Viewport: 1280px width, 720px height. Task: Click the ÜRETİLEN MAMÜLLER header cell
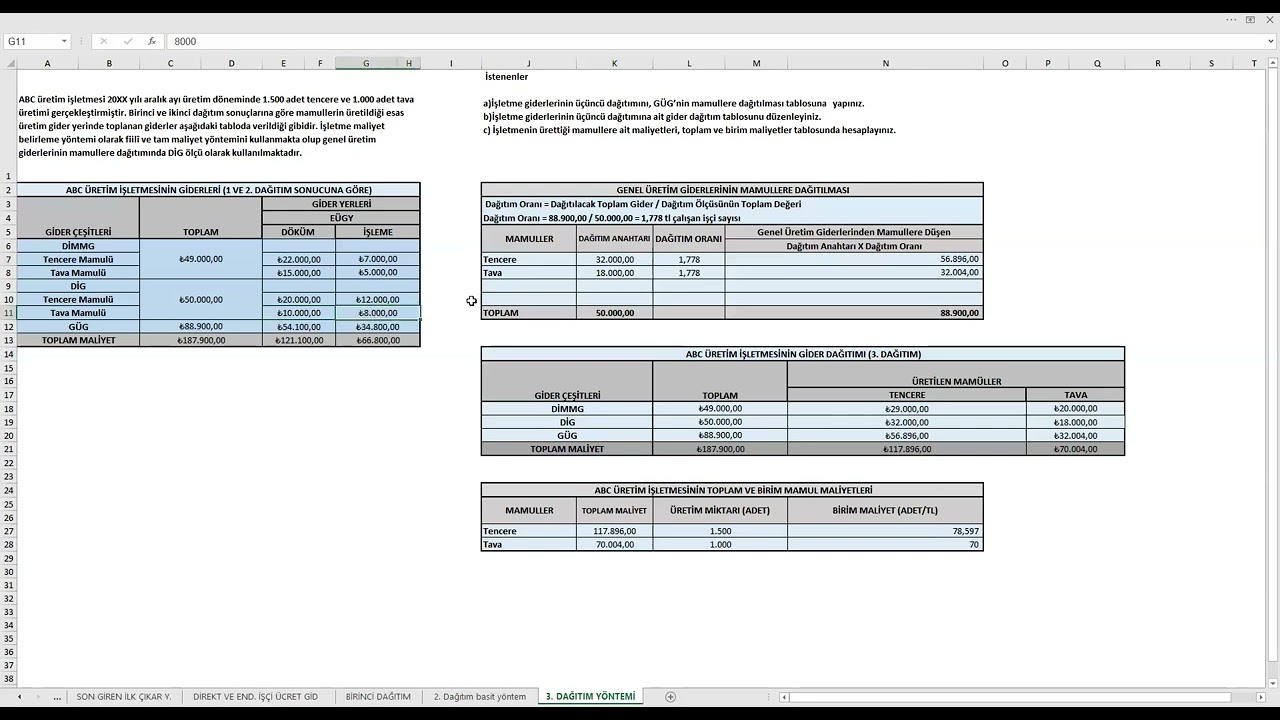[956, 375]
